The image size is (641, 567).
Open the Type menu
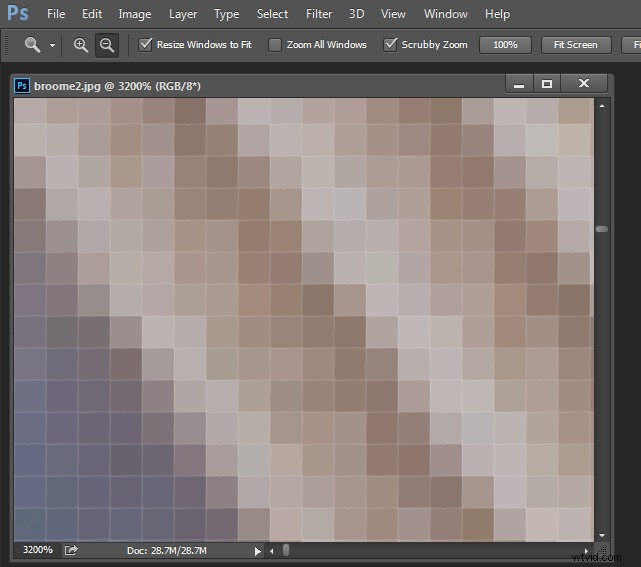pos(226,14)
